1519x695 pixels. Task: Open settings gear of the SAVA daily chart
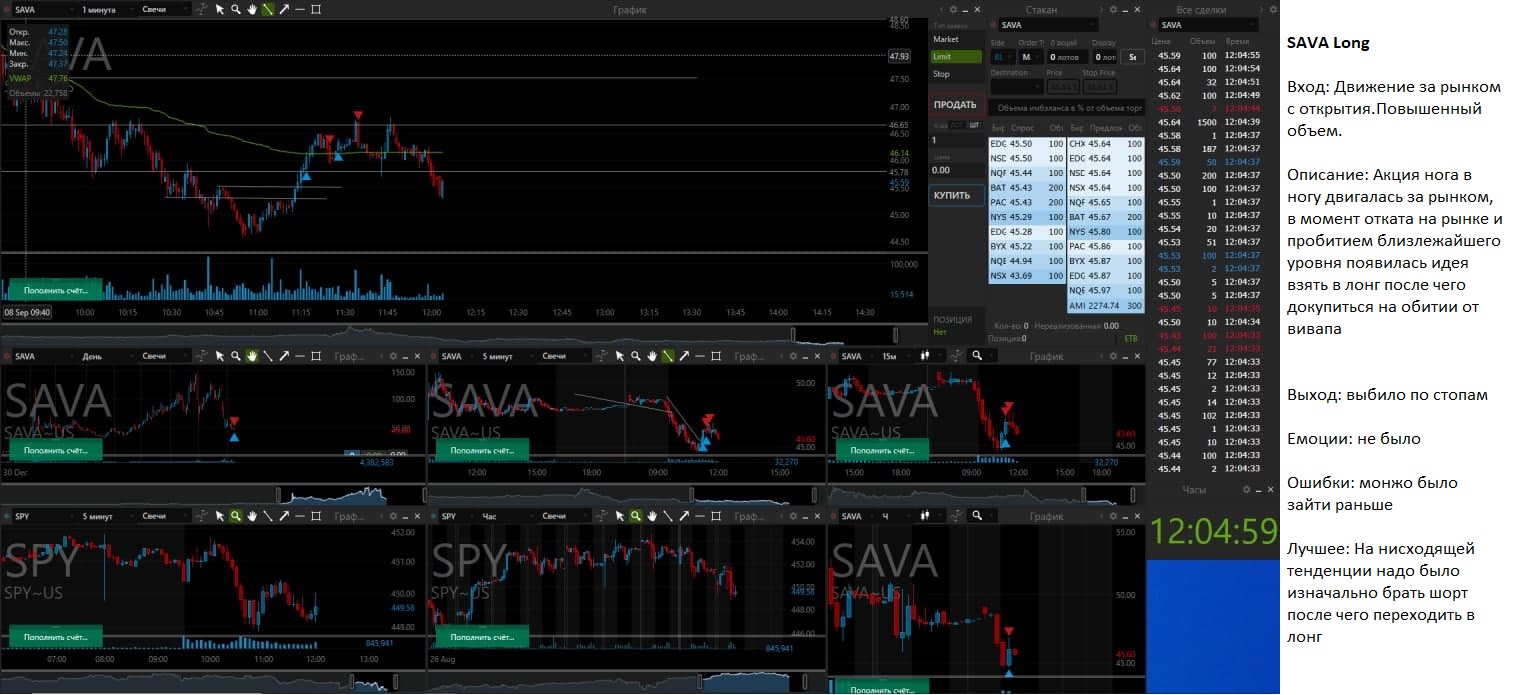pyautogui.click(x=392, y=356)
